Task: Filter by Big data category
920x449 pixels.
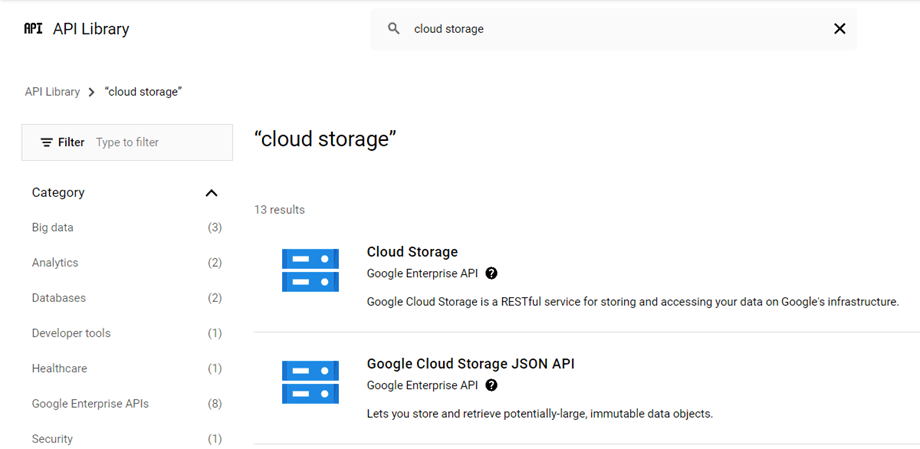Action: click(x=53, y=228)
